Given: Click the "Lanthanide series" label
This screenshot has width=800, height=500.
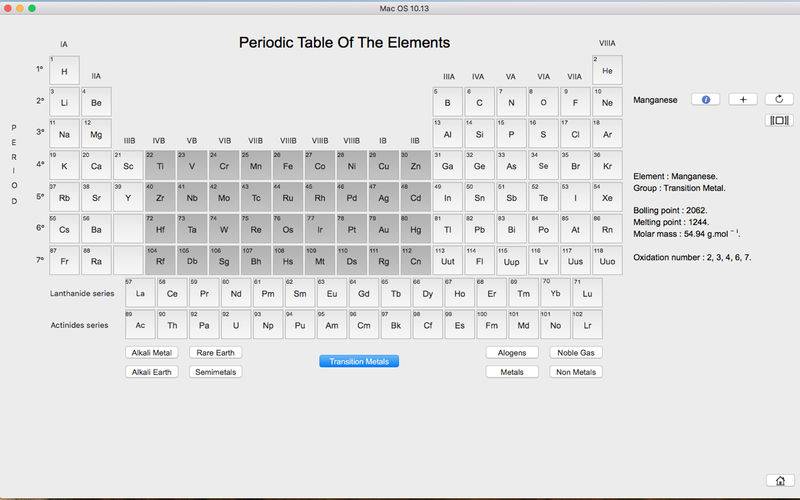Looking at the screenshot, I should 82,293.
